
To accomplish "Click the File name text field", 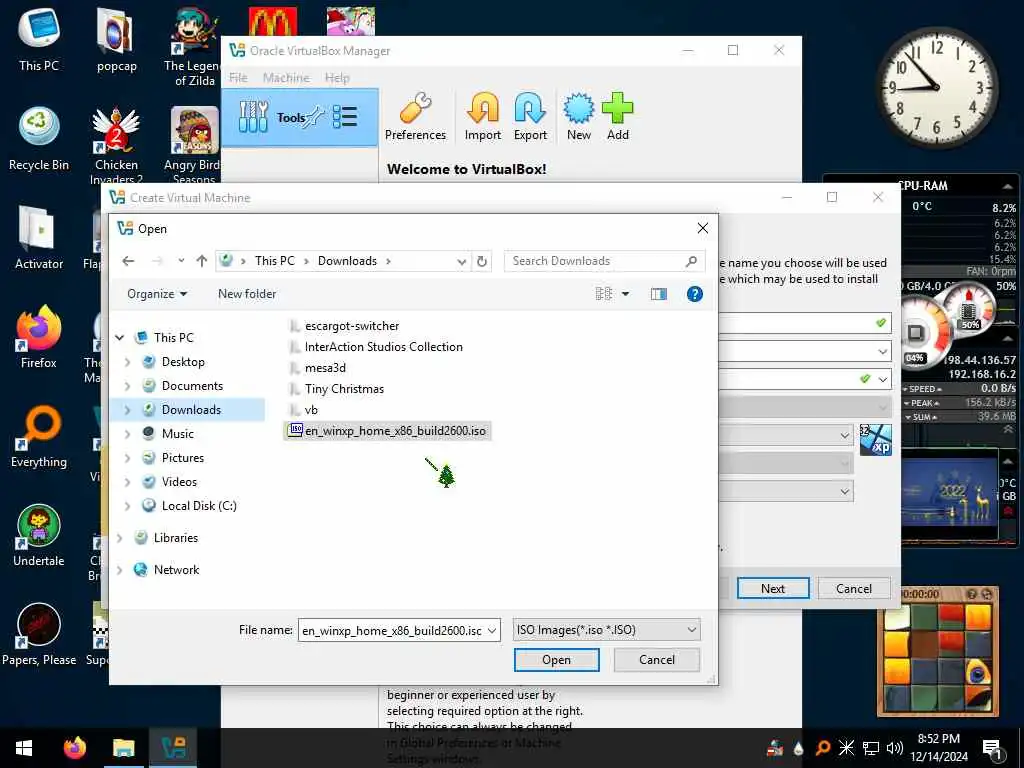I will pyautogui.click(x=393, y=631).
